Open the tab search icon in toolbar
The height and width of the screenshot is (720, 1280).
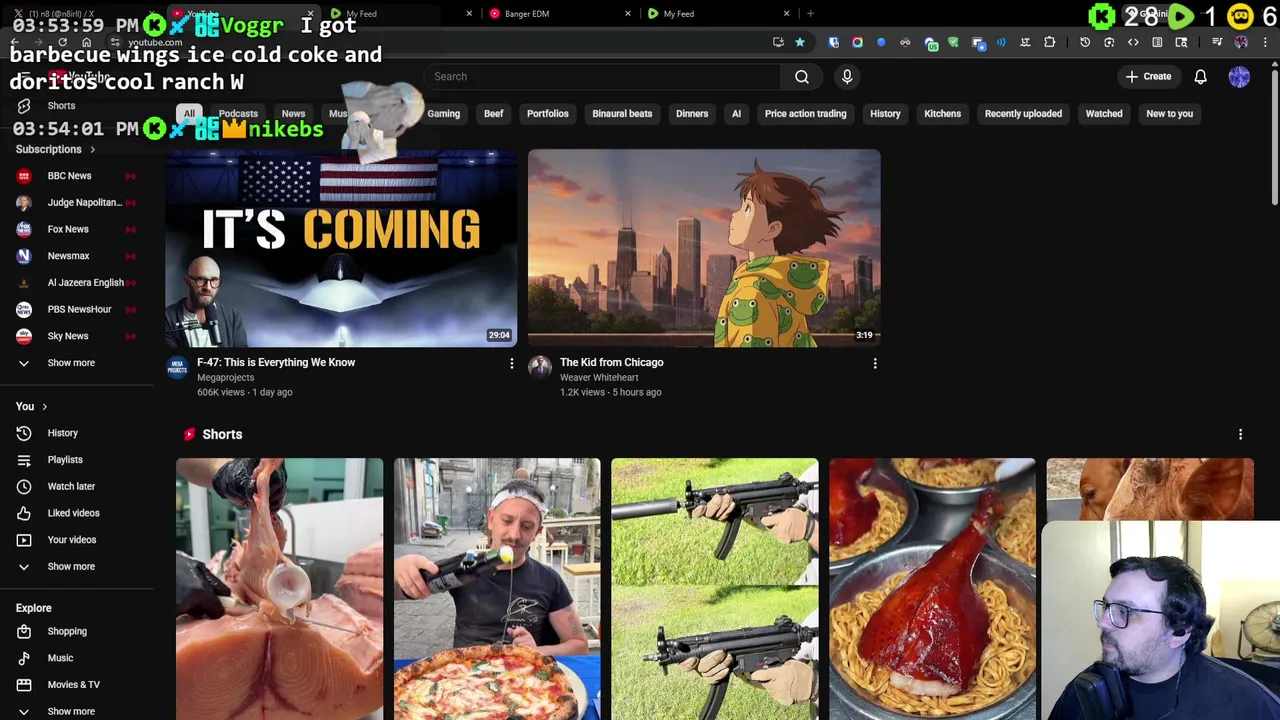[1181, 42]
